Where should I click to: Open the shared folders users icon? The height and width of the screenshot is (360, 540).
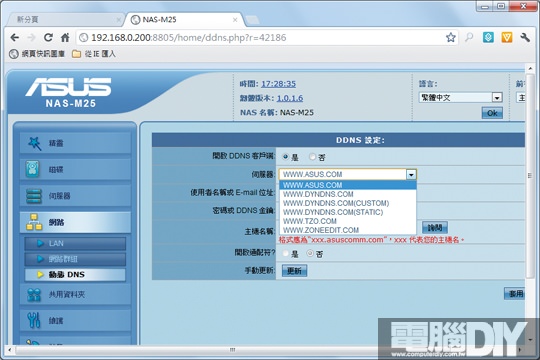tap(34, 295)
